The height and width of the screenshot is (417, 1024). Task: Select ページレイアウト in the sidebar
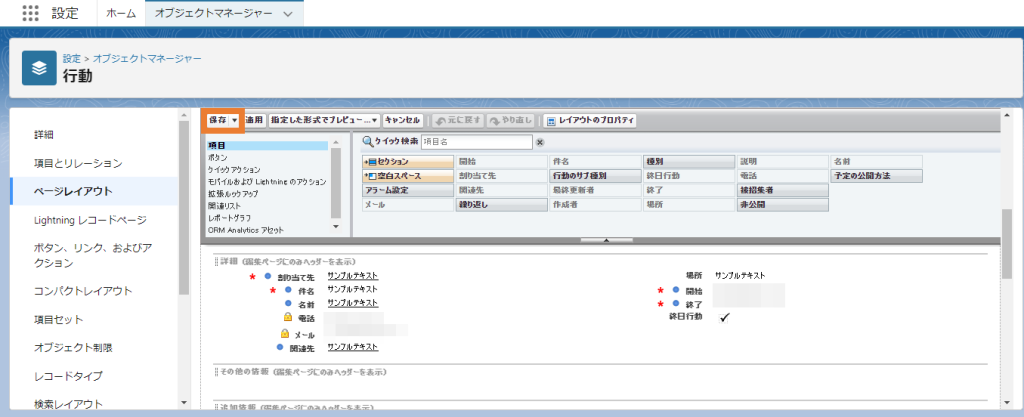[73, 191]
